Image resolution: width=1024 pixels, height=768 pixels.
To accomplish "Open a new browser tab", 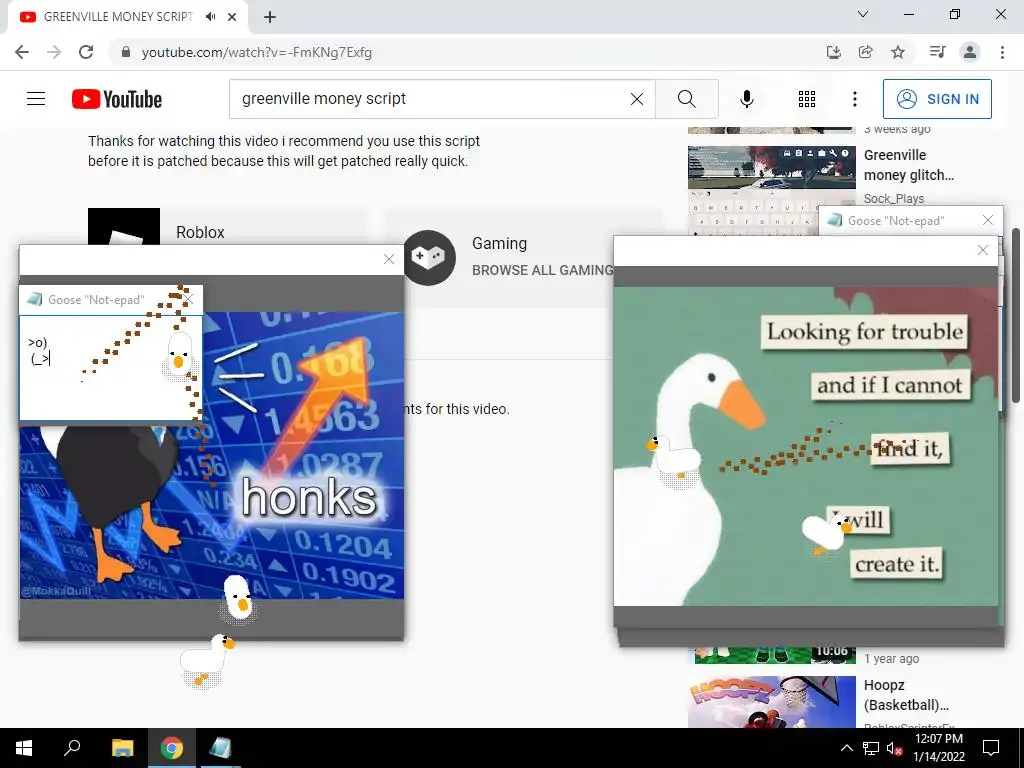I will tap(270, 17).
